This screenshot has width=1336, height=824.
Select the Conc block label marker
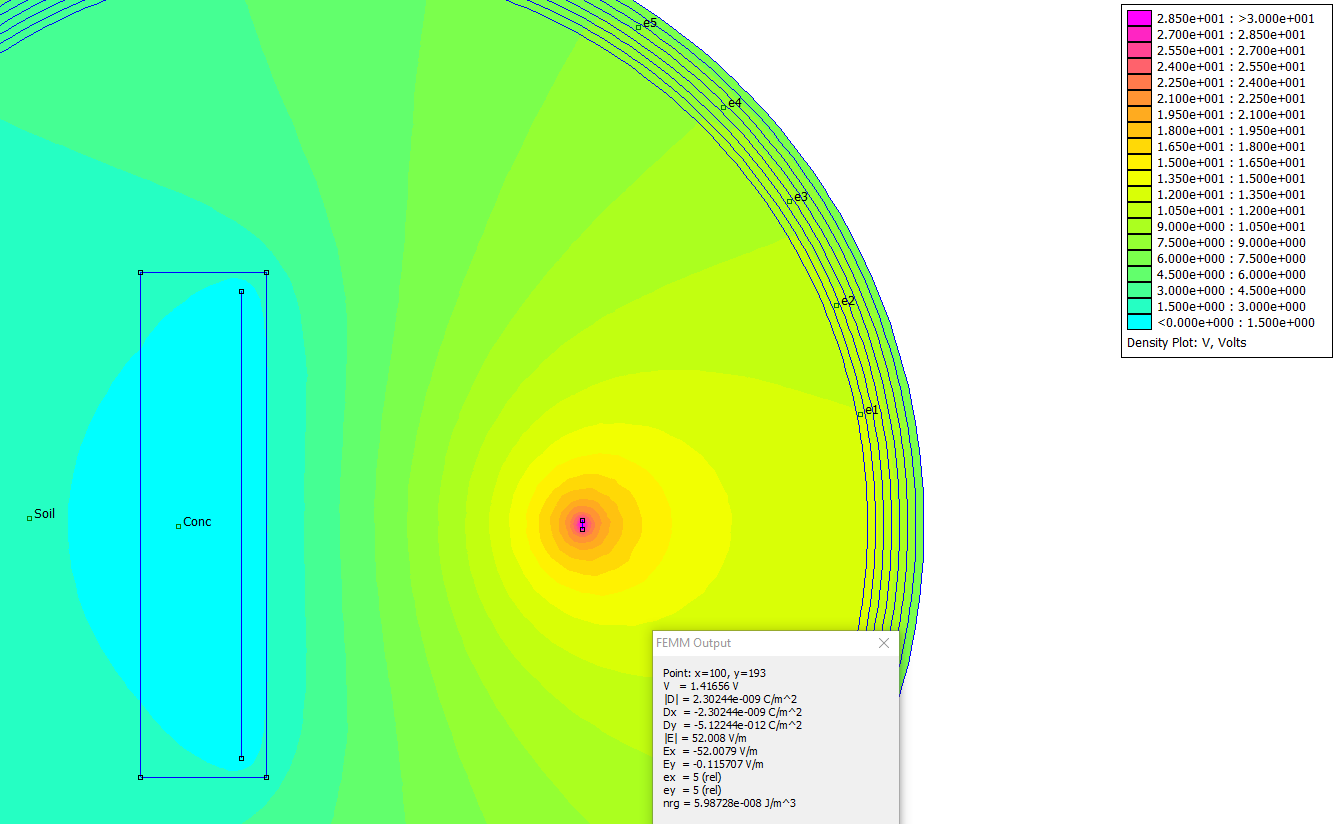pyautogui.click(x=178, y=526)
